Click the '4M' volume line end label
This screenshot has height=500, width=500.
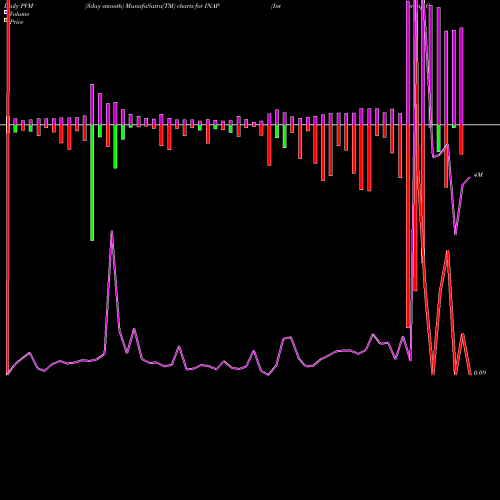click(478, 175)
